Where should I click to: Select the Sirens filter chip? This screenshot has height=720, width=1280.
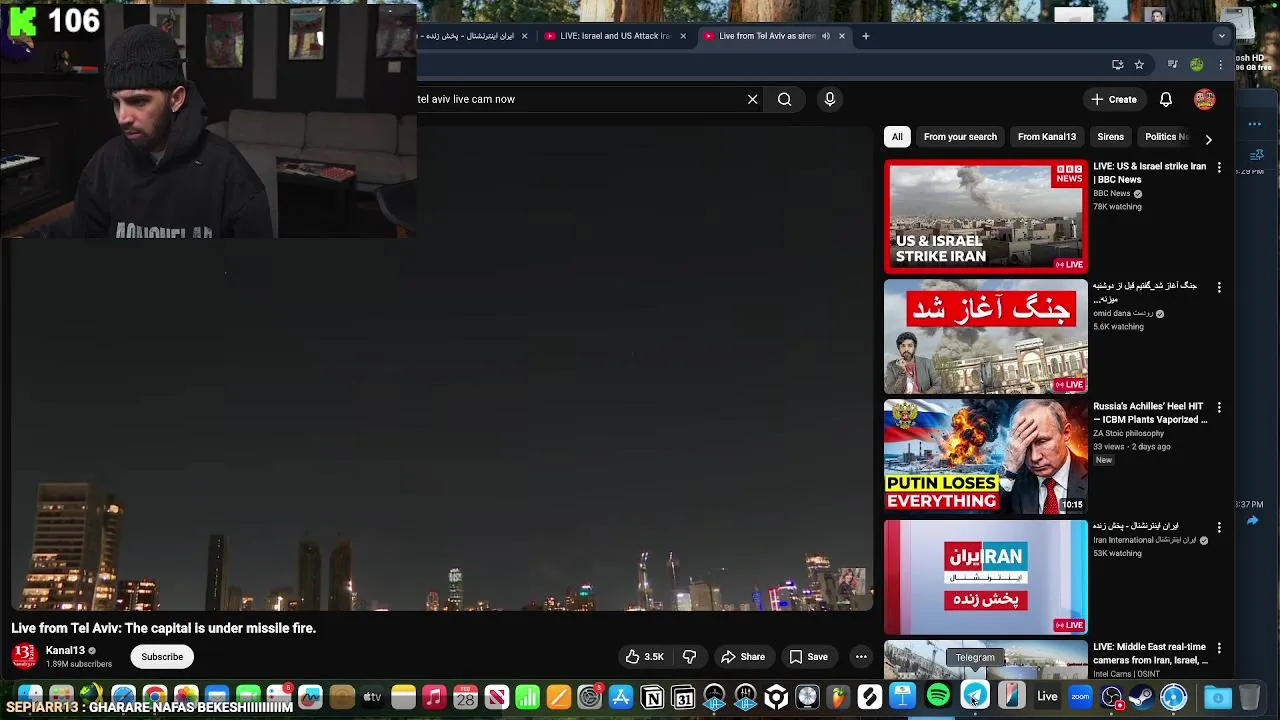tap(1110, 137)
